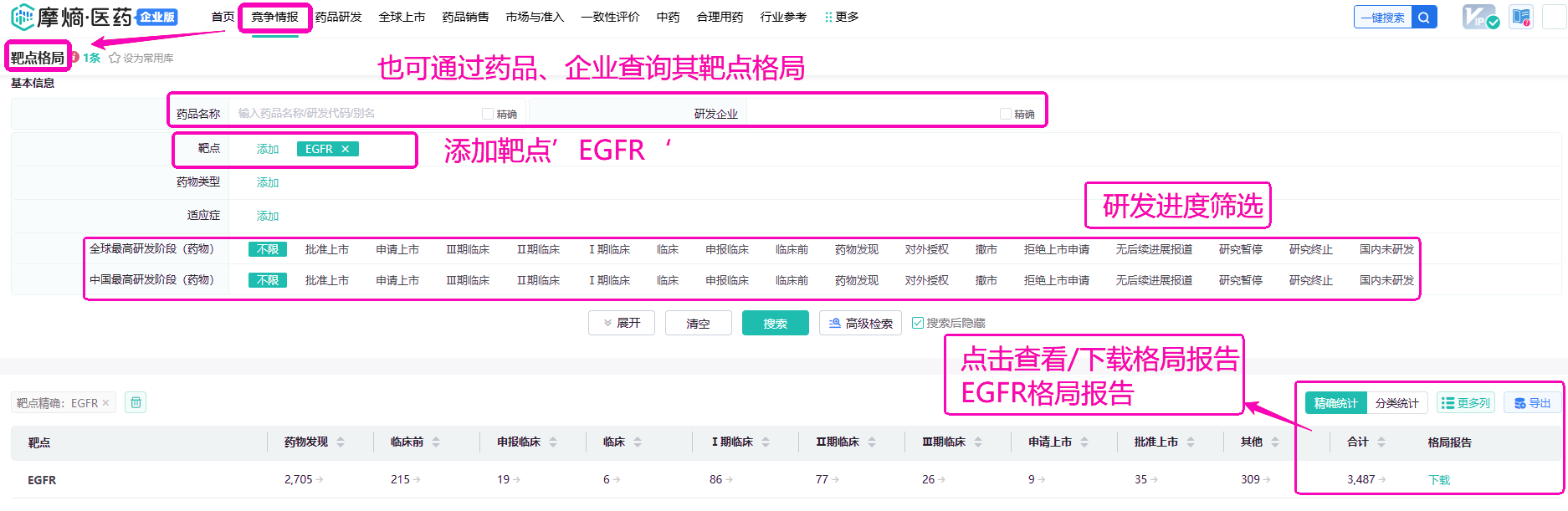The width and height of the screenshot is (1568, 511).
Task: Select Ⅲ期临床 in 中国最高研发阶段 row
Action: tap(468, 280)
